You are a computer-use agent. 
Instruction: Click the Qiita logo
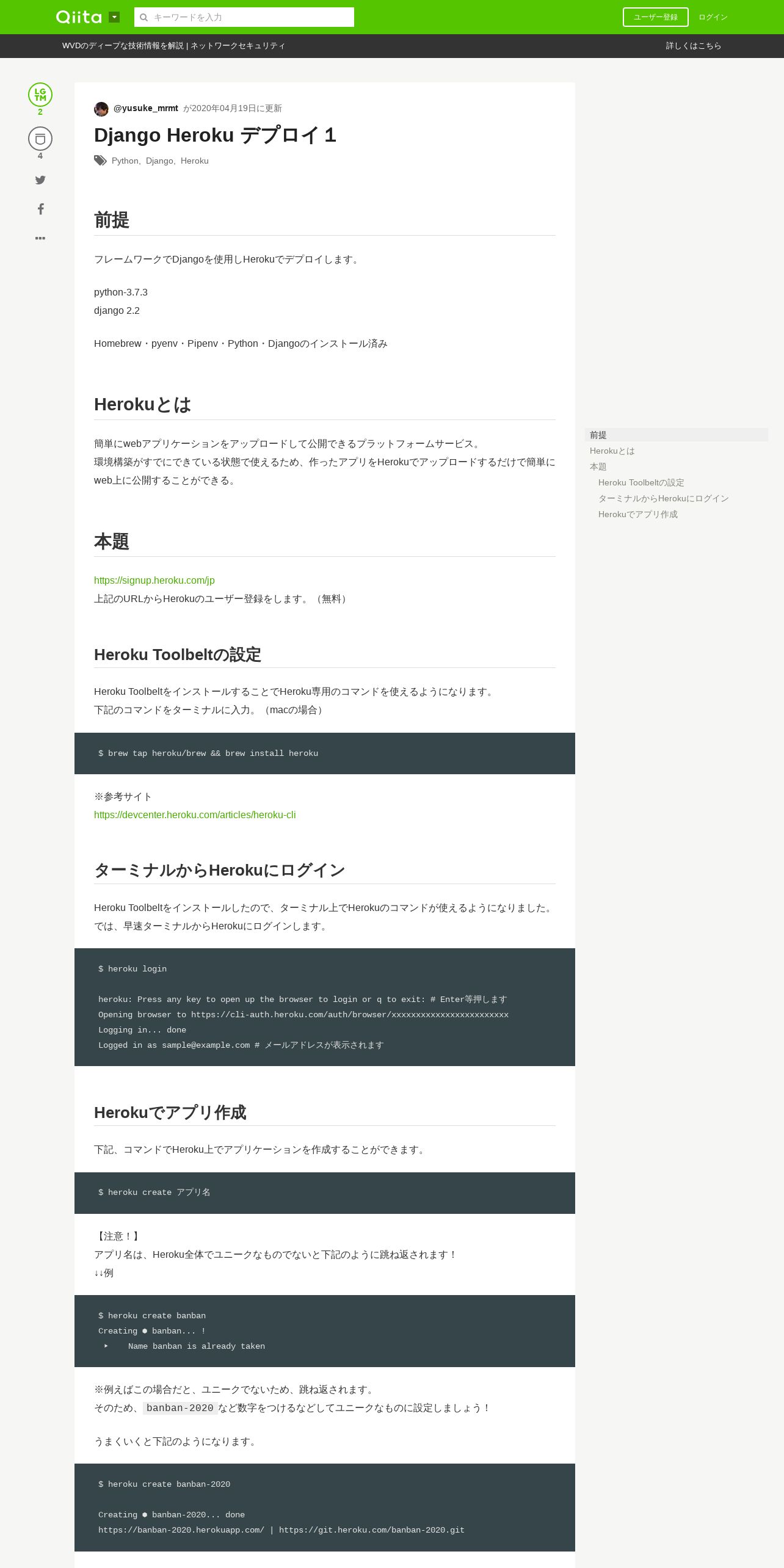[x=79, y=17]
